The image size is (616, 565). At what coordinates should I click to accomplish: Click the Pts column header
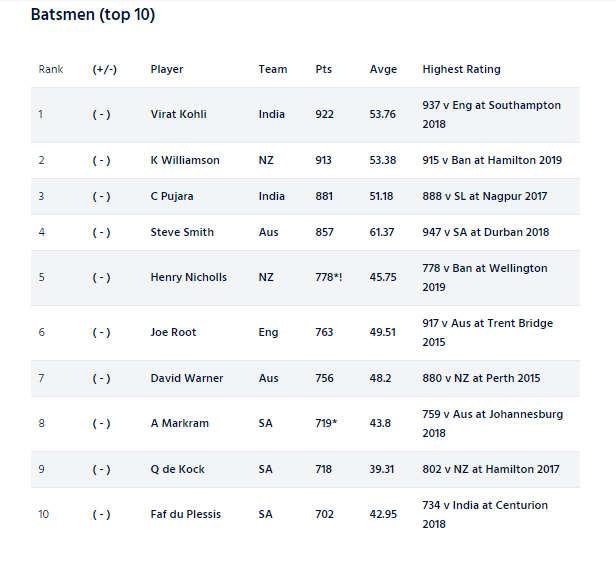323,69
